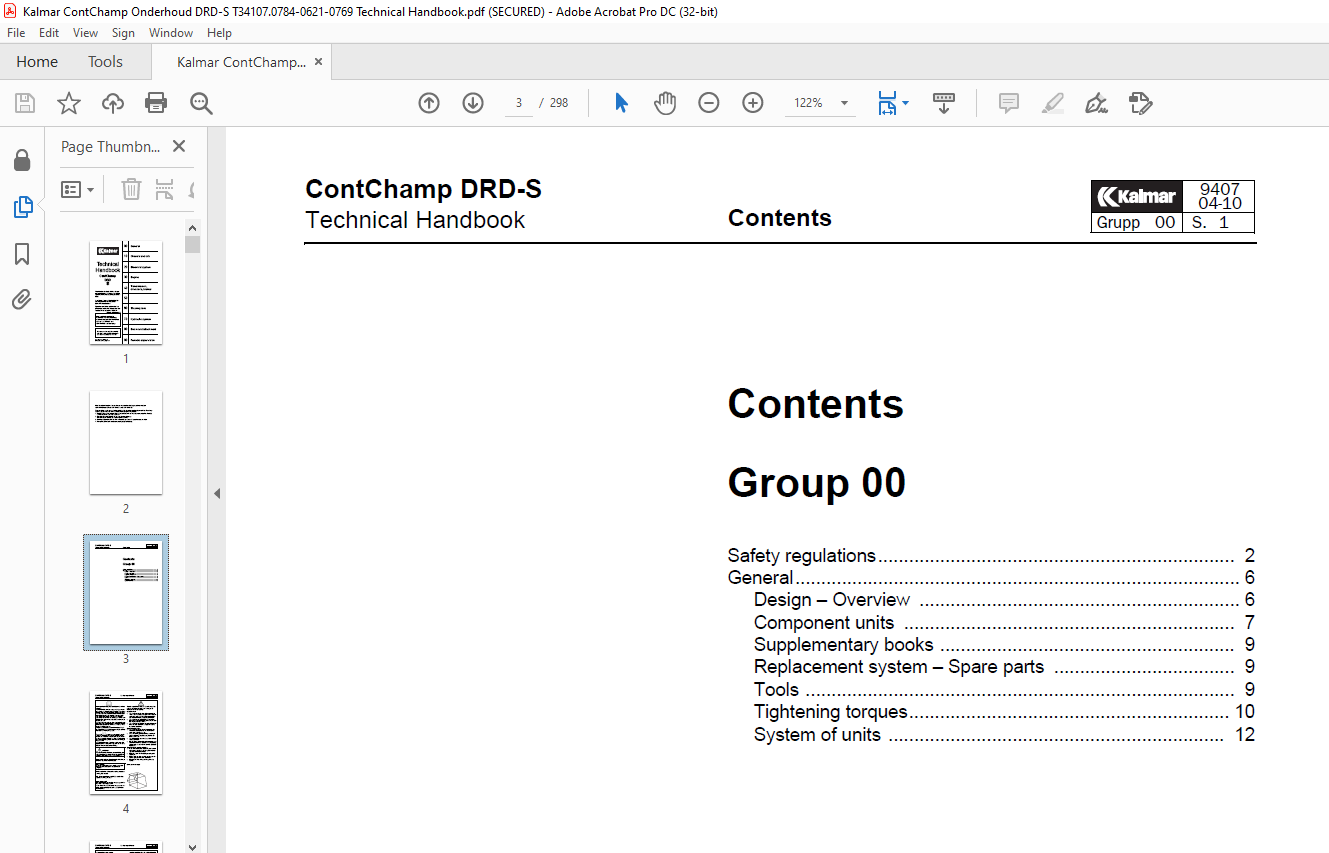Click the Fit page width icon
This screenshot has height=853, width=1329.
point(887,103)
